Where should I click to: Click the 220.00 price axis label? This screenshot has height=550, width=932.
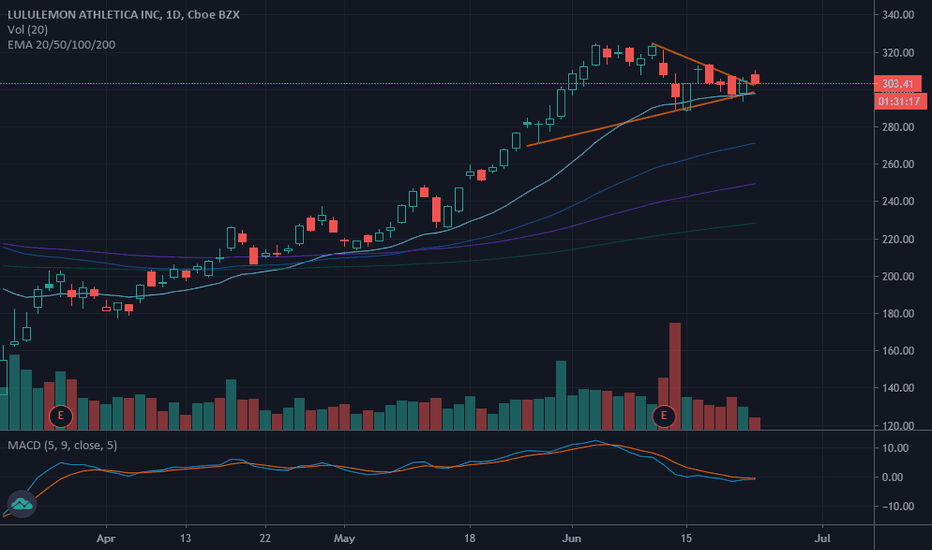pyautogui.click(x=898, y=239)
